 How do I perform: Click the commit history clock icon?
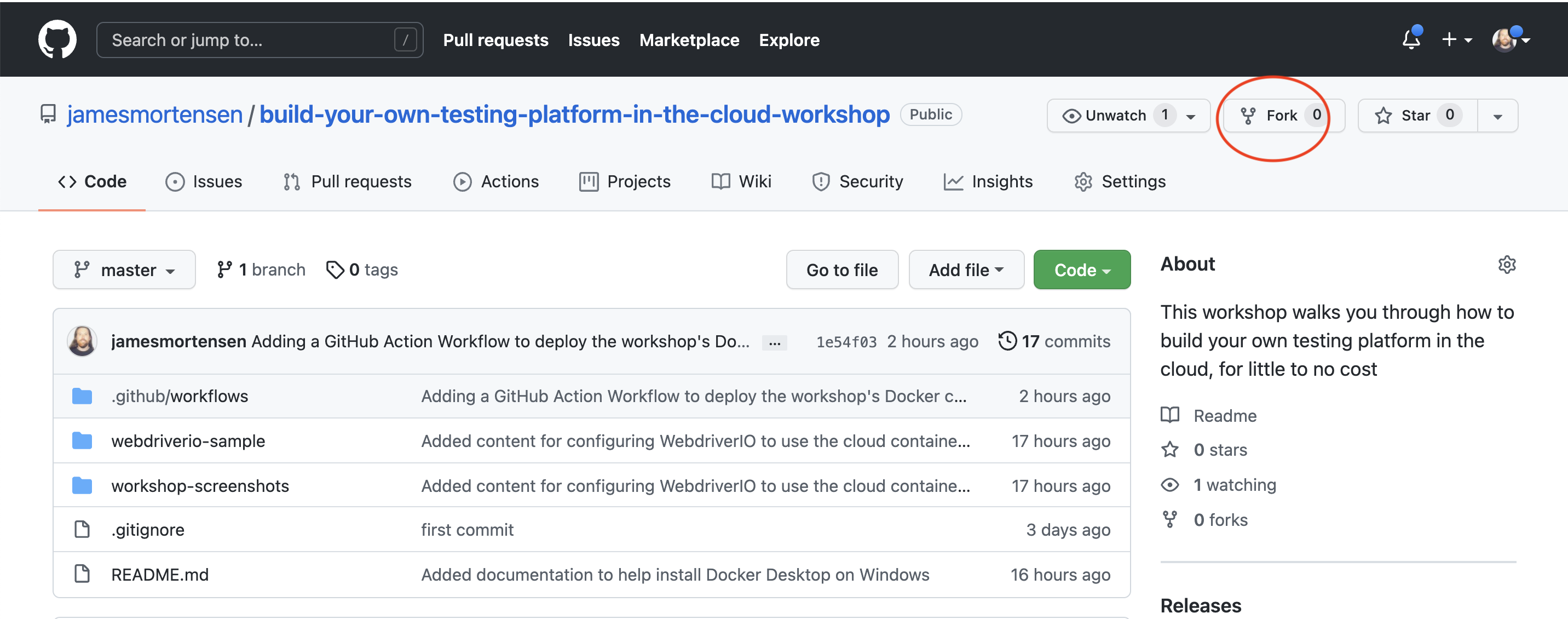(x=1007, y=341)
